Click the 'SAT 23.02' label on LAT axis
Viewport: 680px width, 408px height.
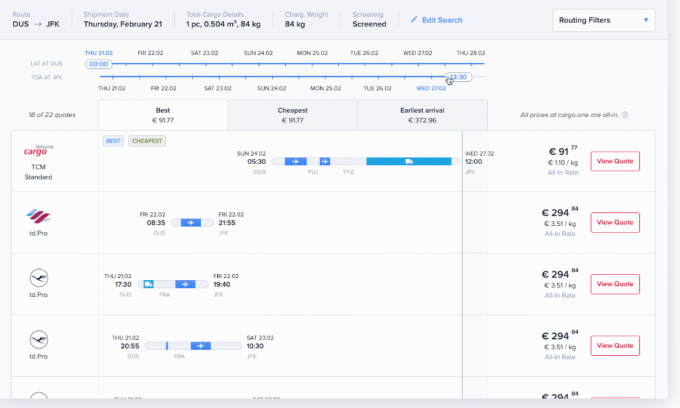pos(204,53)
